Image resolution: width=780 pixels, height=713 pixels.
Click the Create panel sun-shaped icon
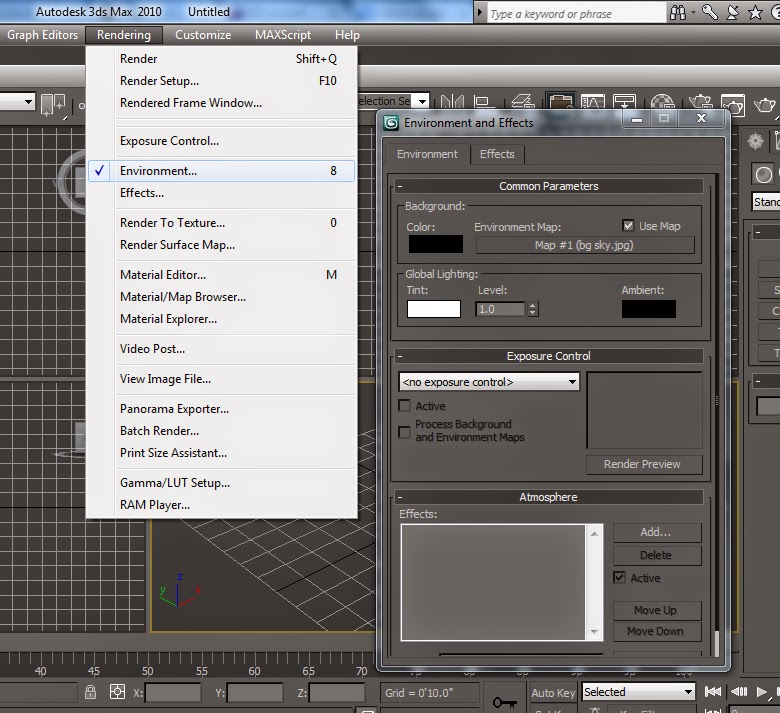click(755, 141)
